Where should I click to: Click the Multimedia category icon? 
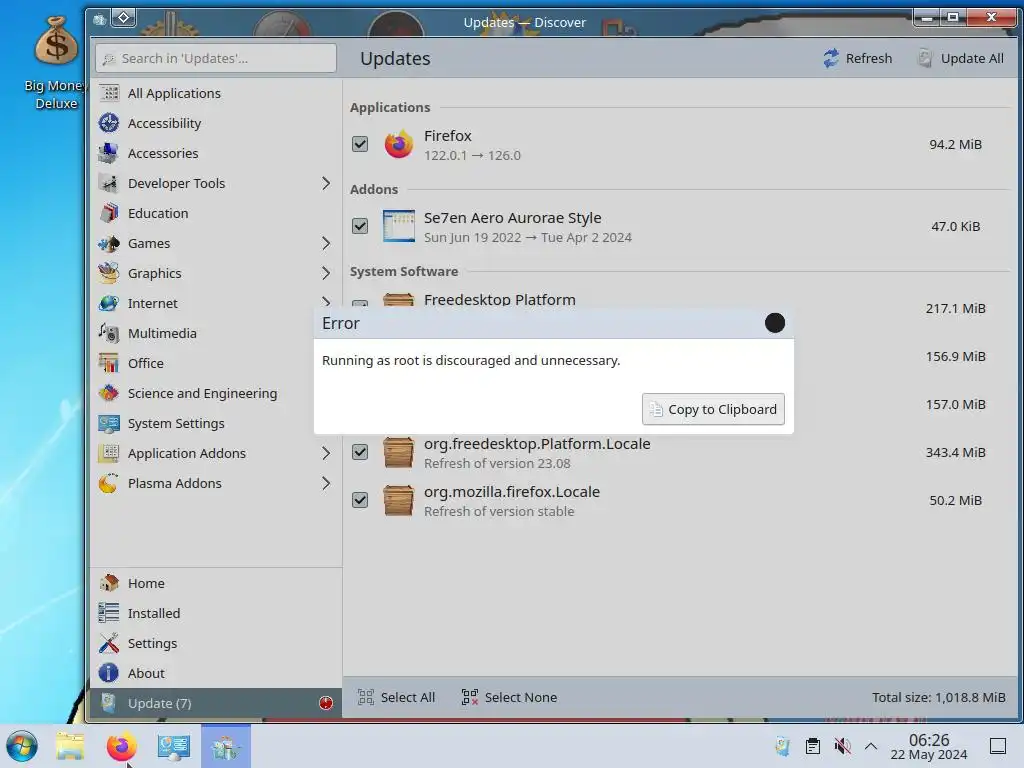tap(108, 333)
